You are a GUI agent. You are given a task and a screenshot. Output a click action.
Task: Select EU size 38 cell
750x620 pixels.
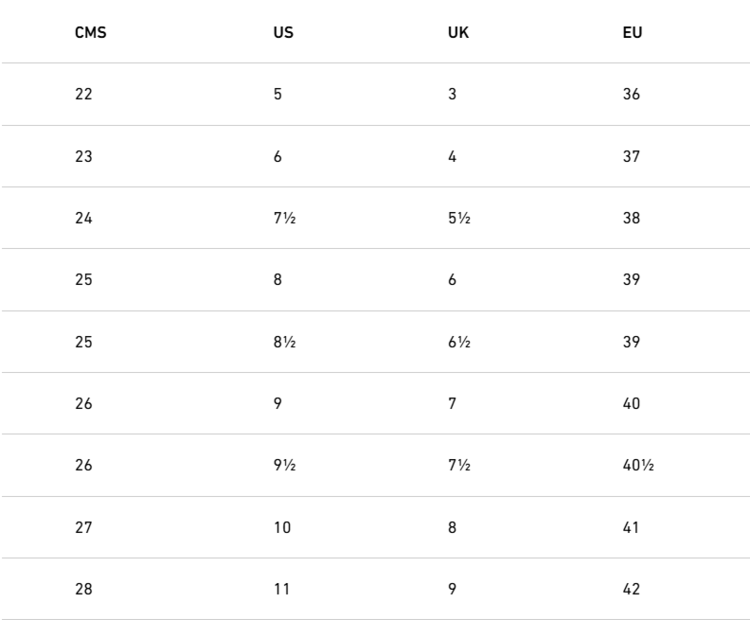(631, 219)
